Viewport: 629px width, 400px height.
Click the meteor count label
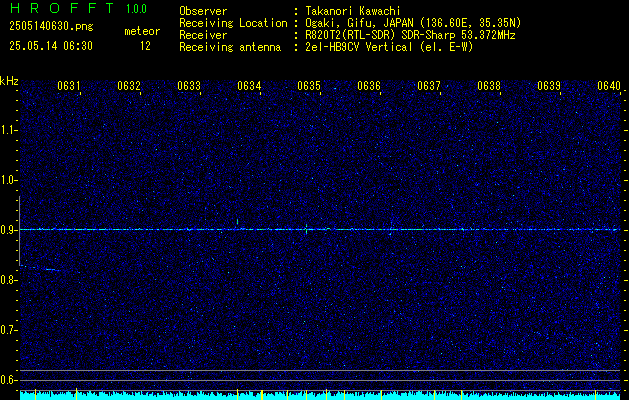pos(142,31)
